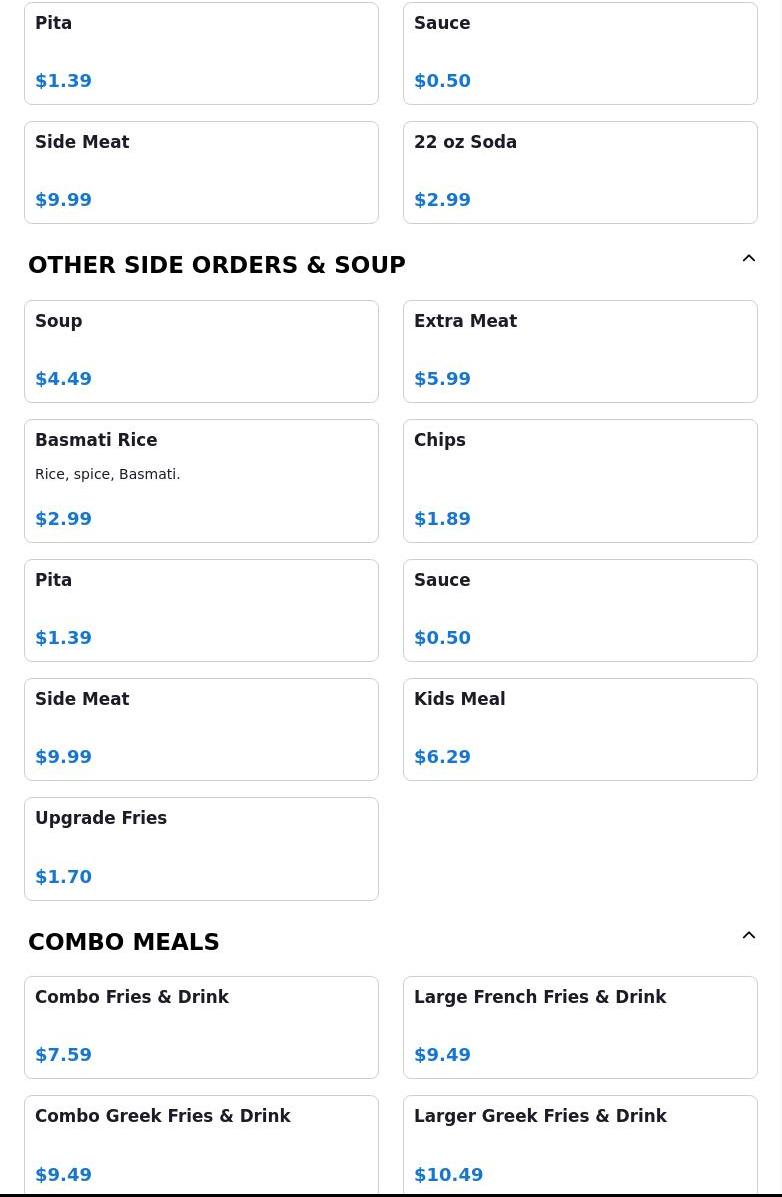Collapse the Other Side Orders & Soup section chevron
The height and width of the screenshot is (1197, 782).
[x=748, y=258]
